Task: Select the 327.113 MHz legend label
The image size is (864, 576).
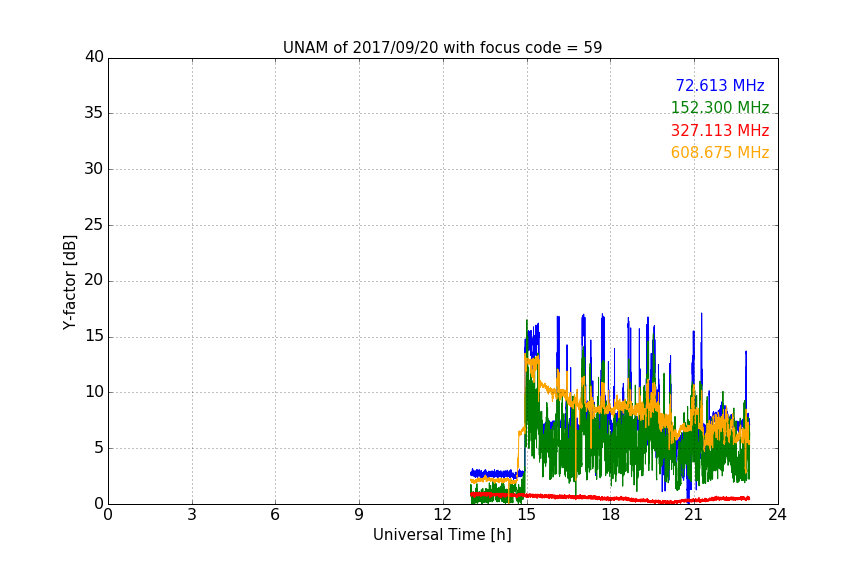Action: [720, 131]
